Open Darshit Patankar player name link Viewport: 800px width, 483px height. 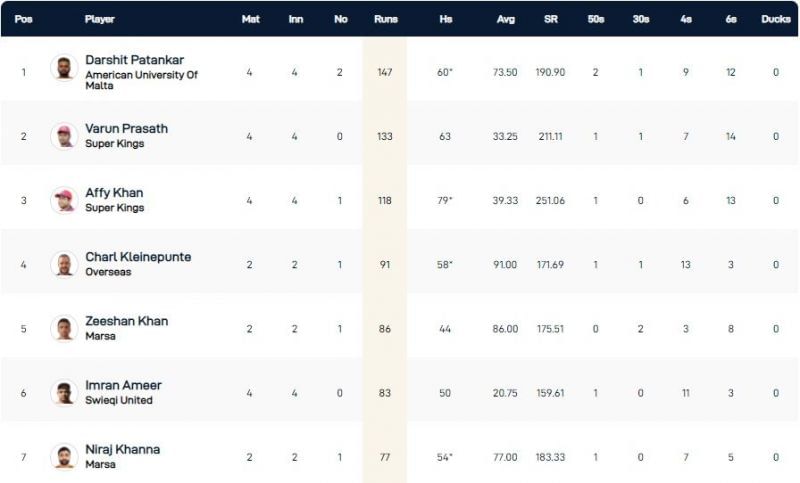(x=133, y=59)
